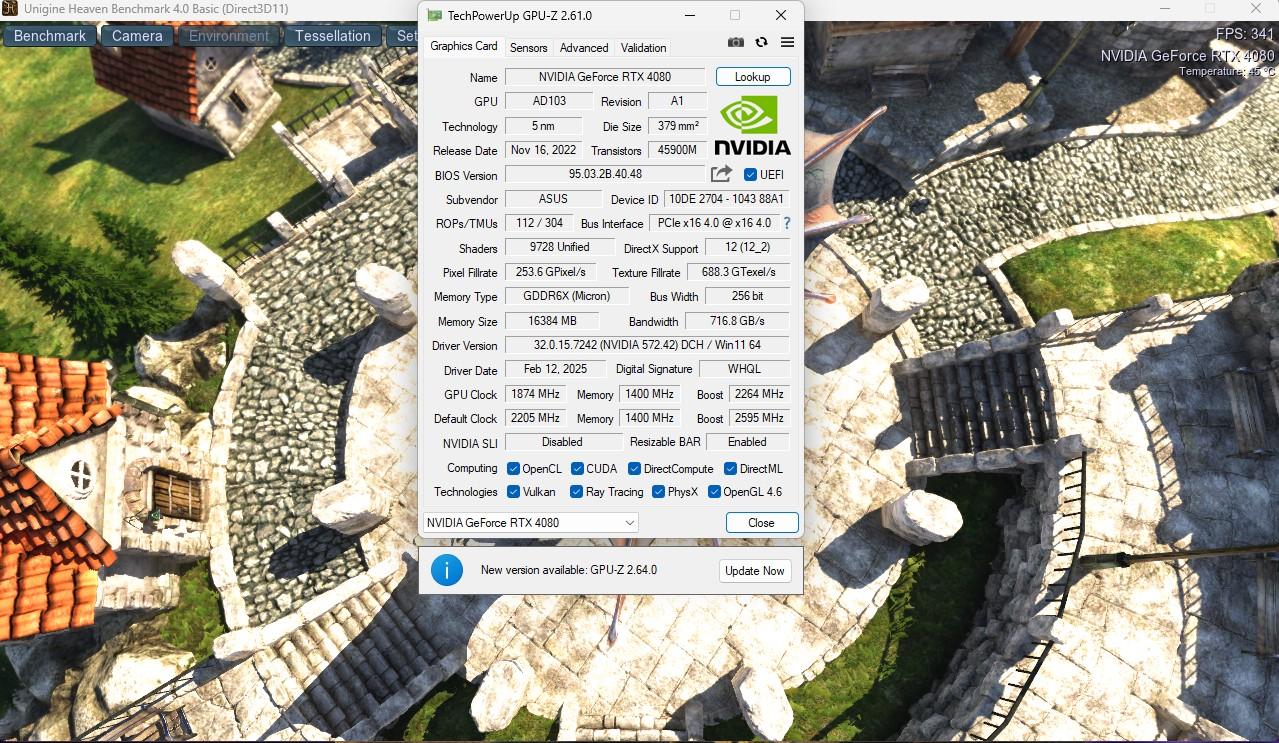Screen dimensions: 1279x743
Task: Click the NVIDIA logo image
Action: point(752,126)
